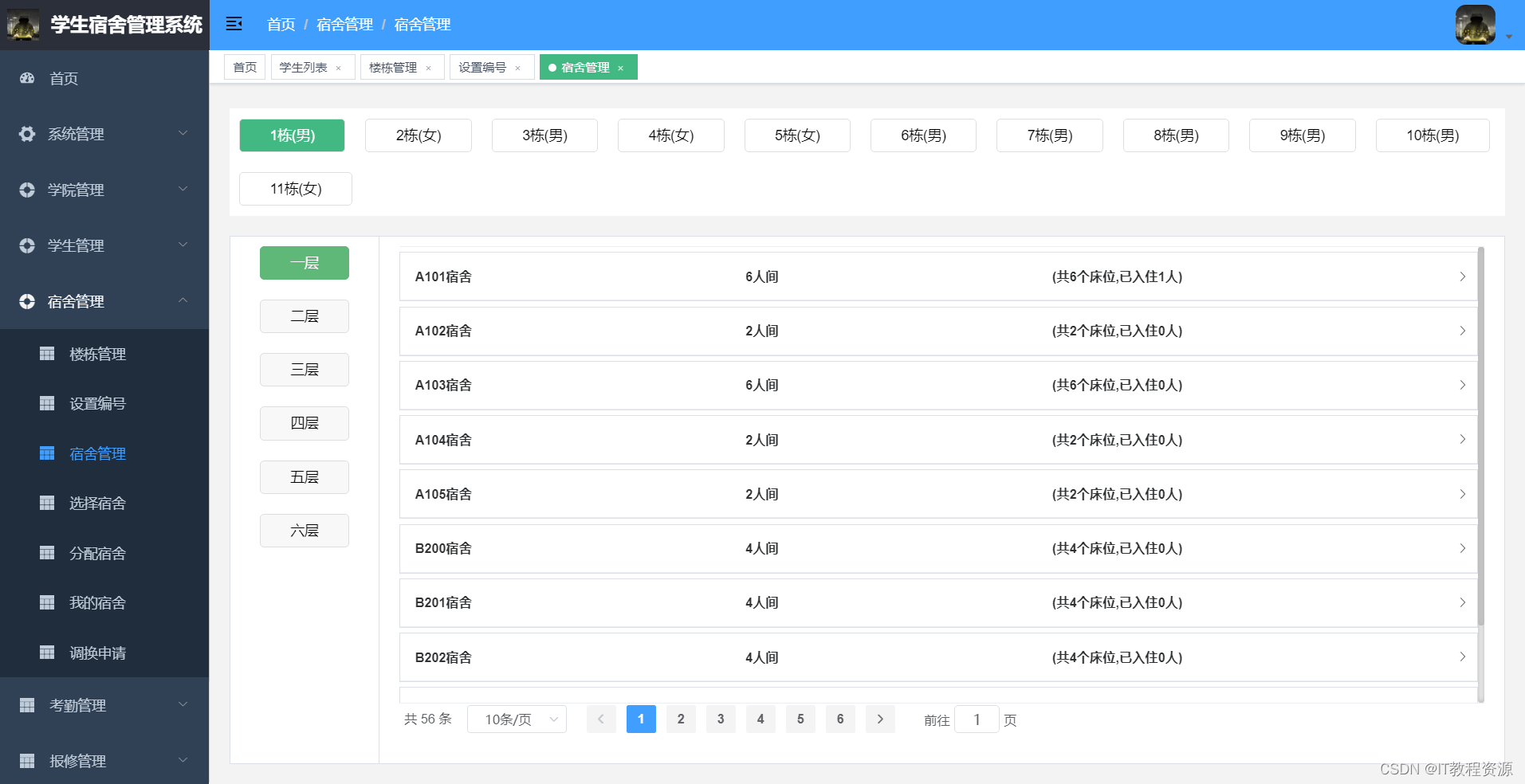Open the 分配宿舍 menu item
Image resolution: width=1525 pixels, height=784 pixels.
[x=97, y=553]
